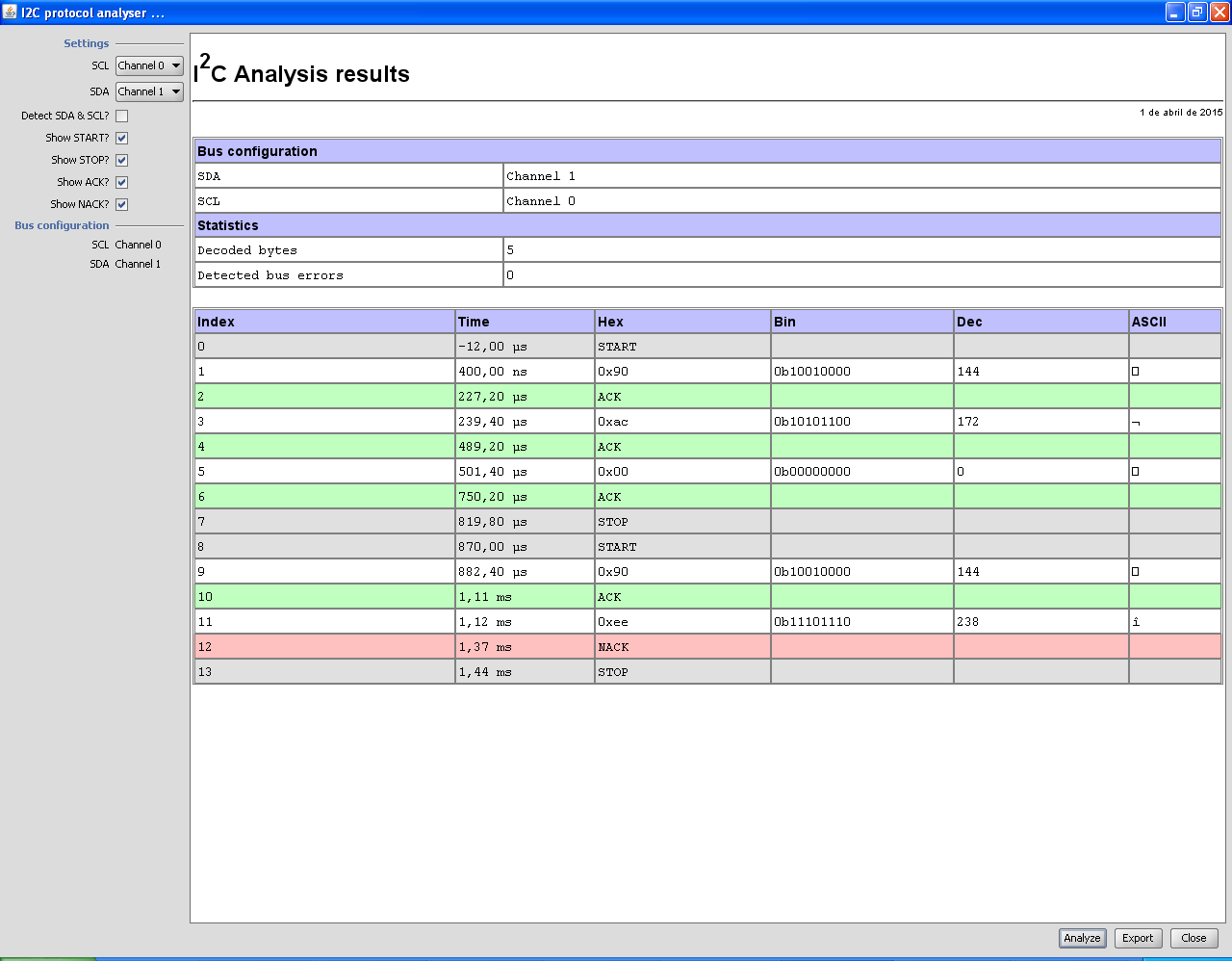Click the Time column header

tap(526, 322)
